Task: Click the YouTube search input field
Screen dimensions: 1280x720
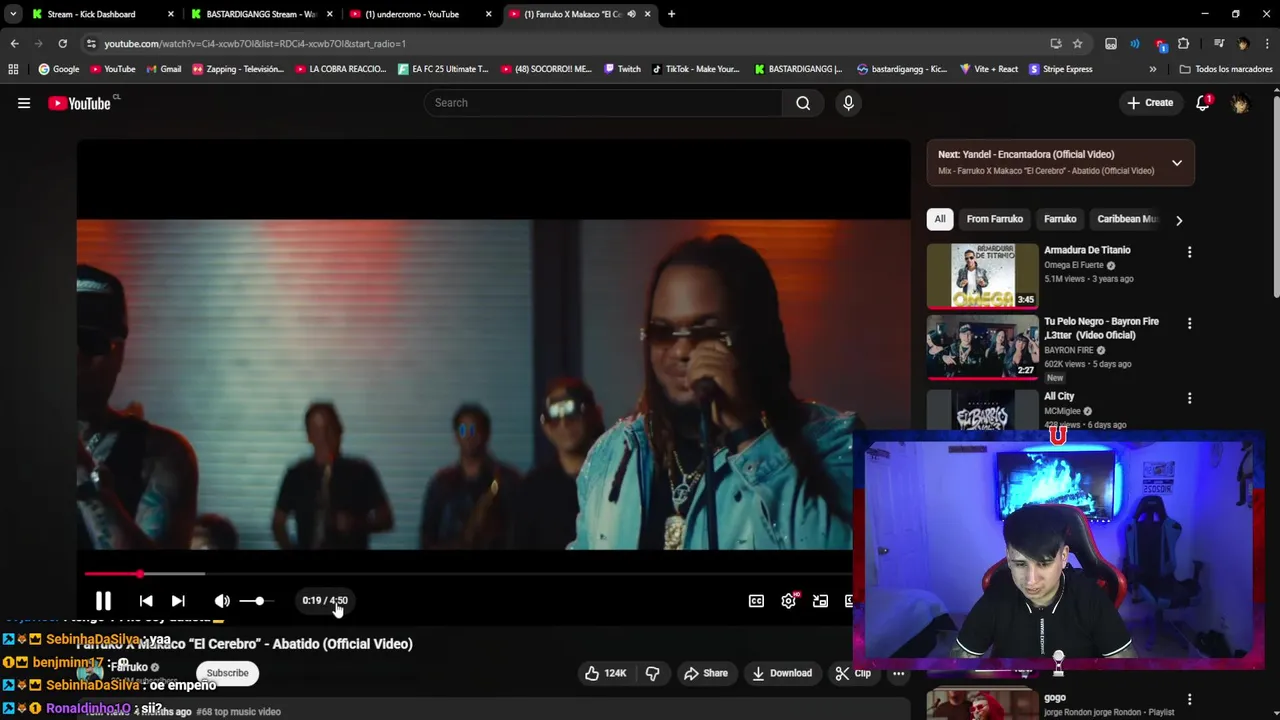Action: point(603,103)
